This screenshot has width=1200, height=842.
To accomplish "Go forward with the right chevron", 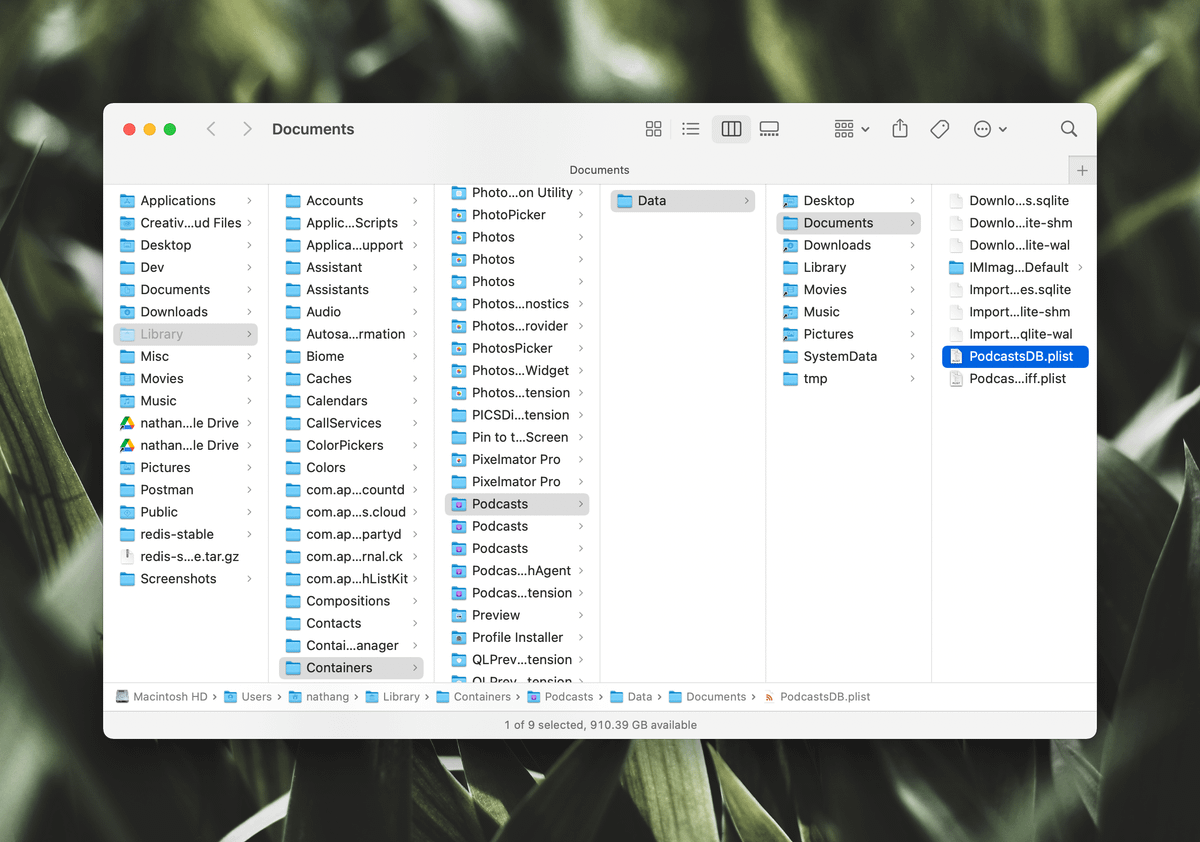I will click(x=247, y=129).
